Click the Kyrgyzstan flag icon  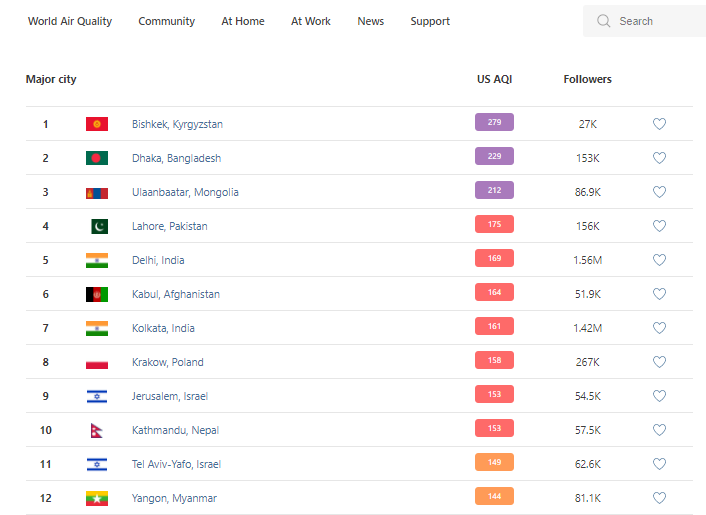click(96, 124)
